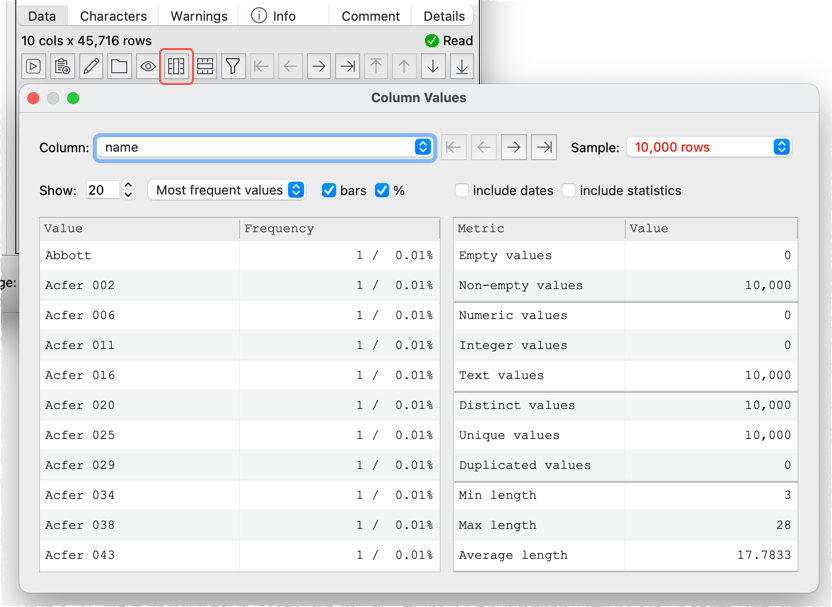The image size is (832, 607).
Task: Jump to last column in Column Values dialog
Action: pyautogui.click(x=544, y=147)
